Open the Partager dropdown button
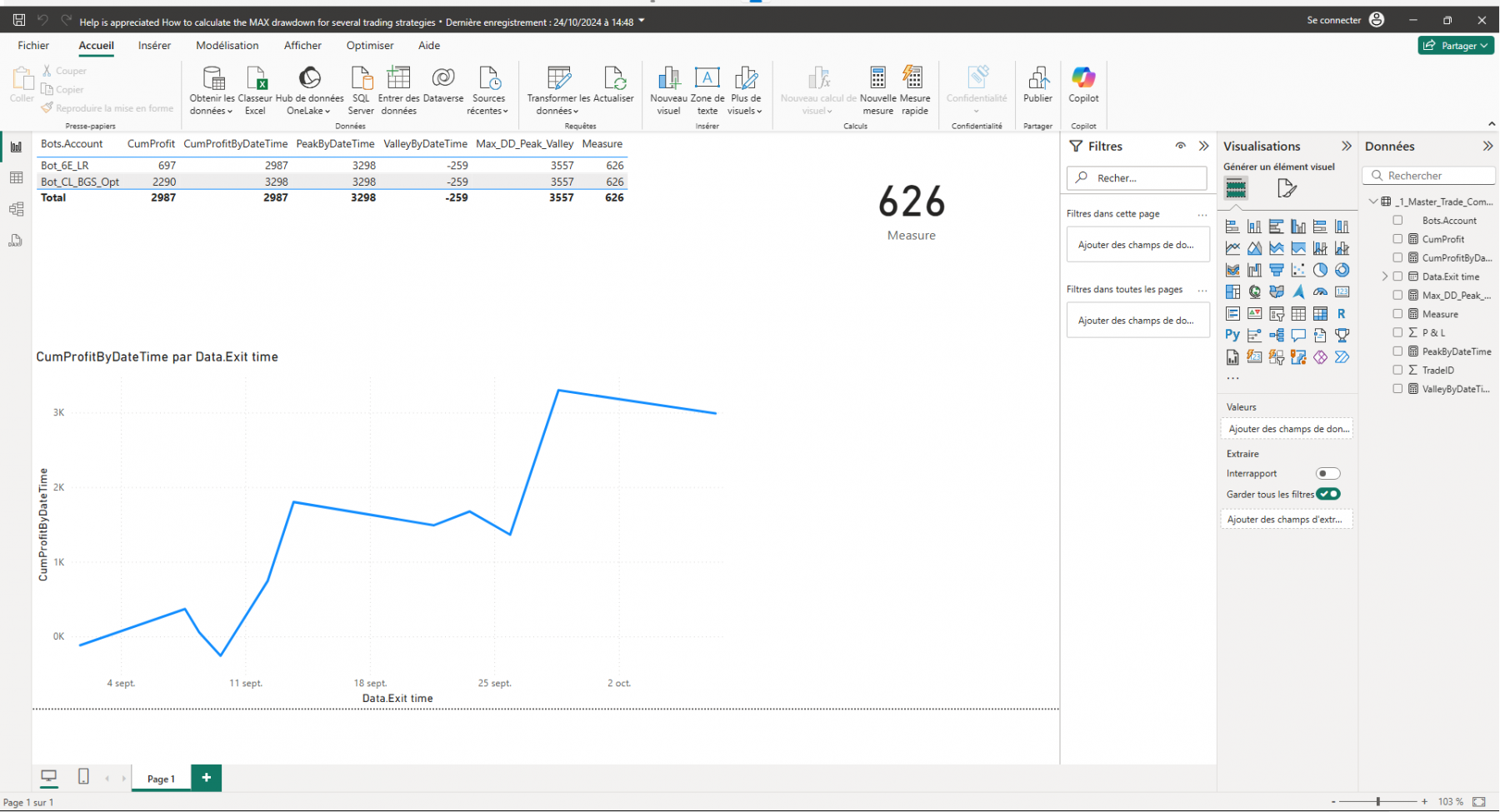The width and height of the screenshot is (1500, 812). click(x=1456, y=46)
